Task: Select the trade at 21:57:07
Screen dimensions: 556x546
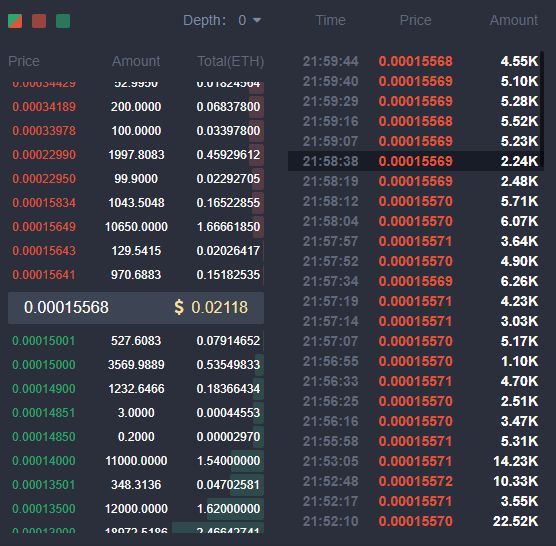Action: 416,341
